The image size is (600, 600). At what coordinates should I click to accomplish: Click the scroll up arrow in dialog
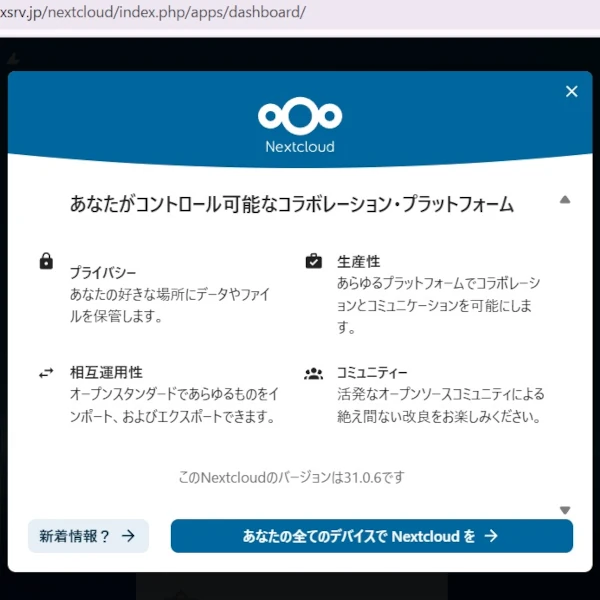tap(565, 200)
